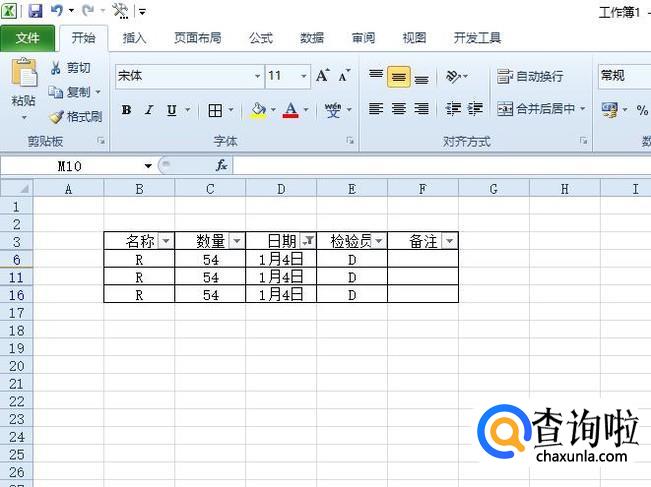Click the red font color A button
The width and height of the screenshot is (651, 487).
pos(291,110)
